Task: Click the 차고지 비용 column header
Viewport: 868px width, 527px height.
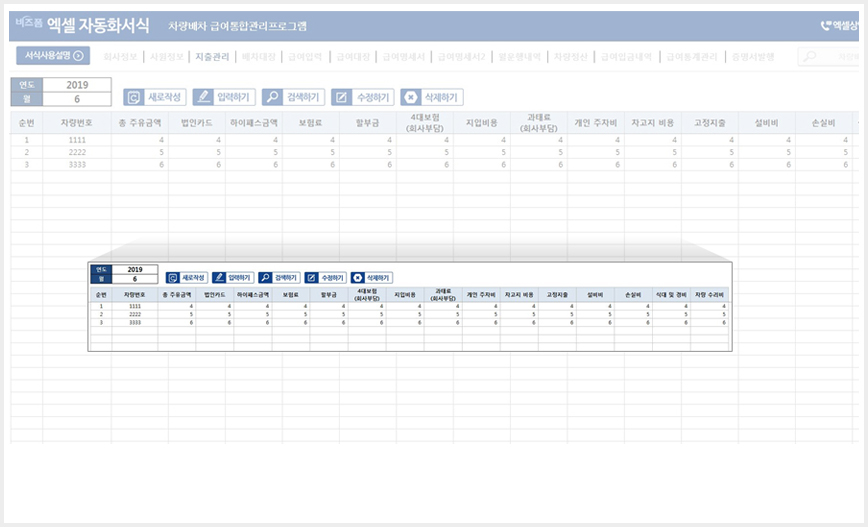Action: pos(653,123)
